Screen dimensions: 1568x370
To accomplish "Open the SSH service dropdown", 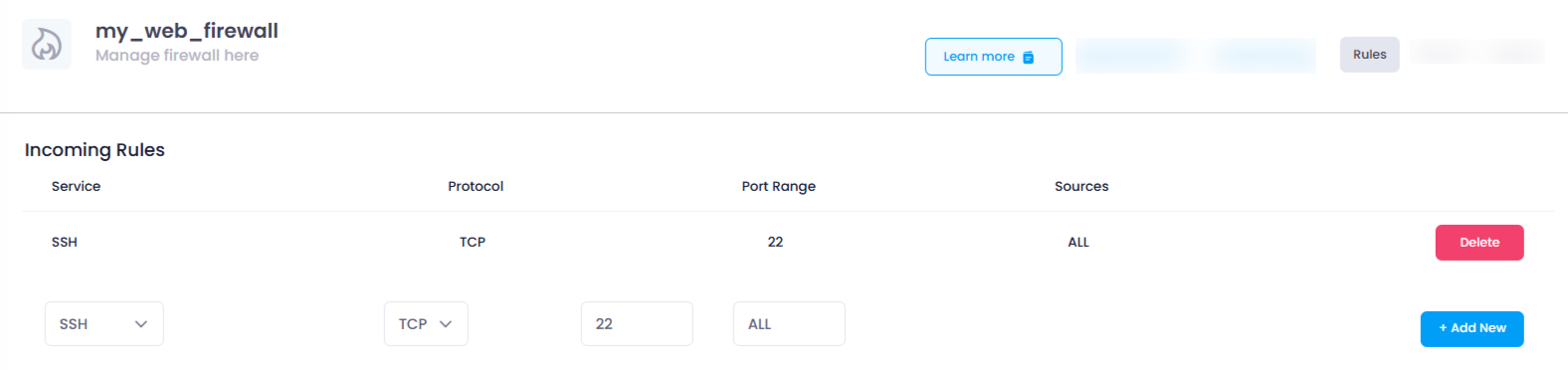I will [104, 324].
